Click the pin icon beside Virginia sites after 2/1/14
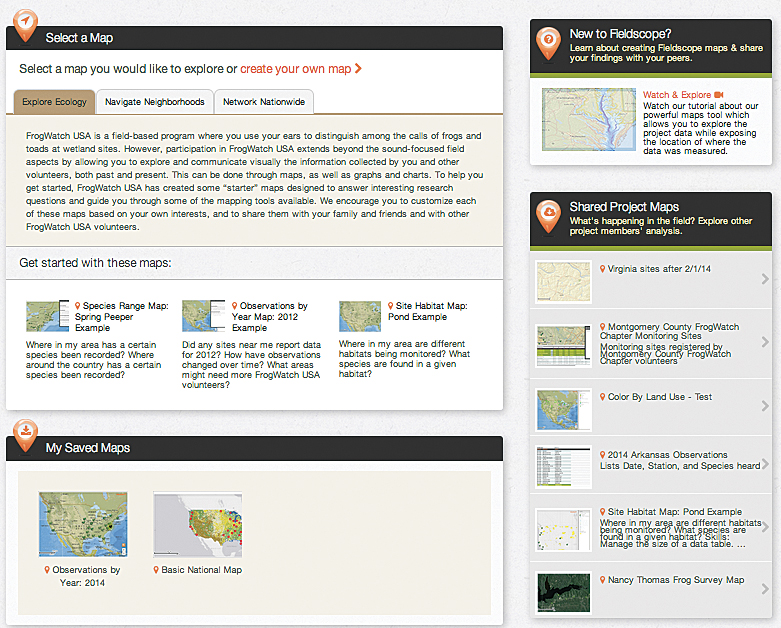This screenshot has height=628, width=781. (602, 268)
